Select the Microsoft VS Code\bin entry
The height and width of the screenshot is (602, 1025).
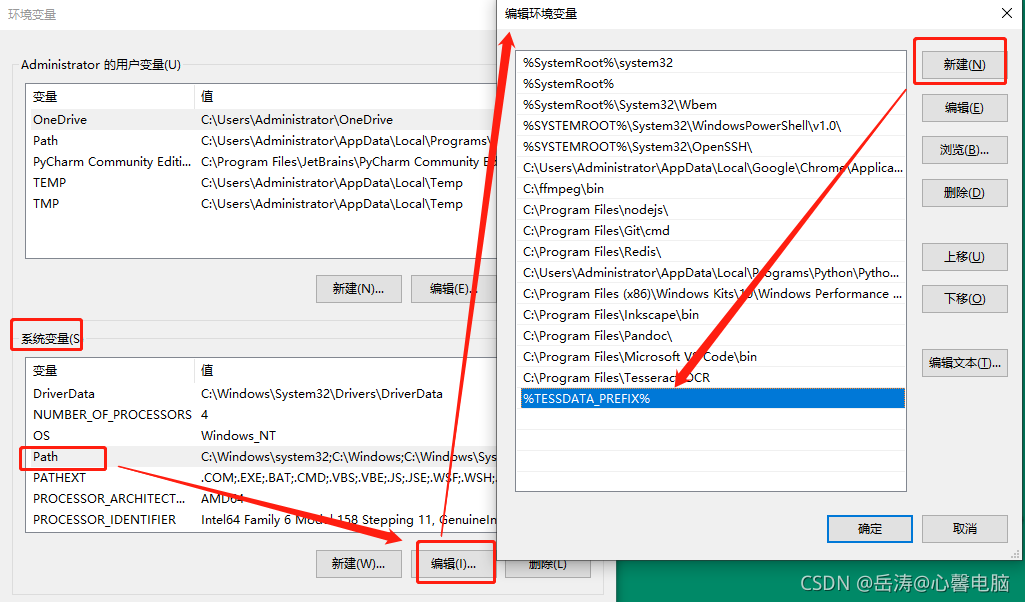(713, 356)
